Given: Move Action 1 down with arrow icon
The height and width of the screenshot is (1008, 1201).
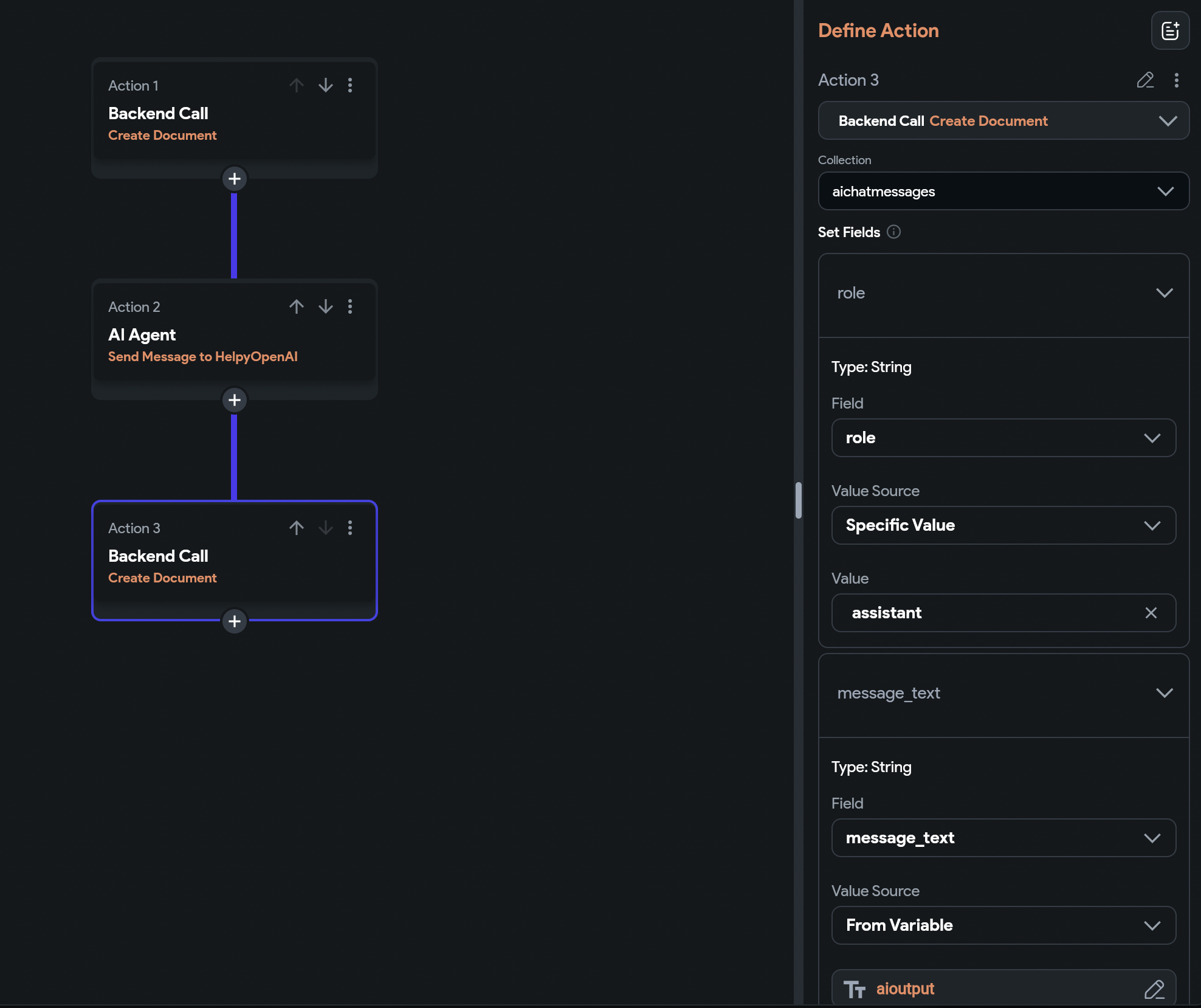Looking at the screenshot, I should 326,85.
